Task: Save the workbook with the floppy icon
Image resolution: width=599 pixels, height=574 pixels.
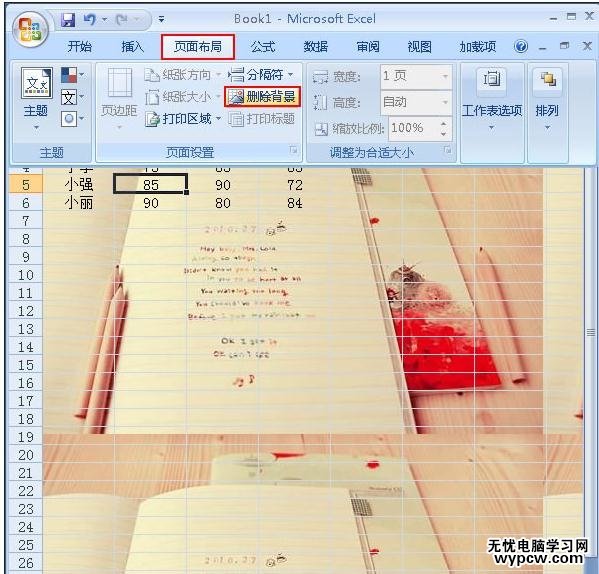Action: (x=68, y=19)
